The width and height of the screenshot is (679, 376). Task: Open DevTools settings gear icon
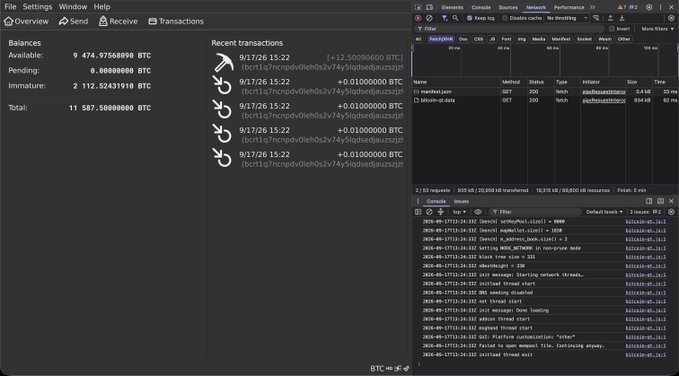[649, 7]
